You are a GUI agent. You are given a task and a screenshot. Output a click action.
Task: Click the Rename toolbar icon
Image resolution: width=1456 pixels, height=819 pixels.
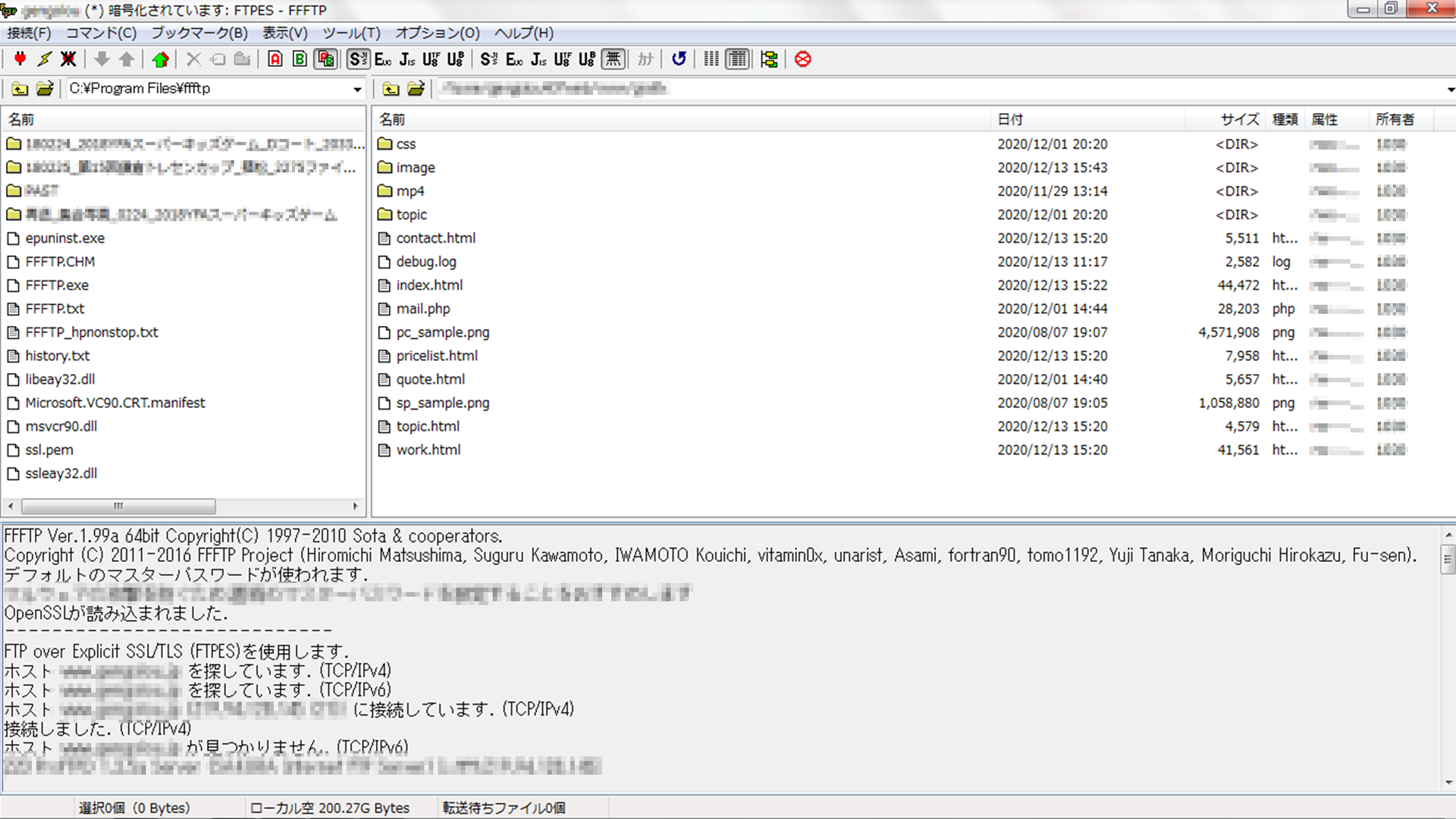218,59
